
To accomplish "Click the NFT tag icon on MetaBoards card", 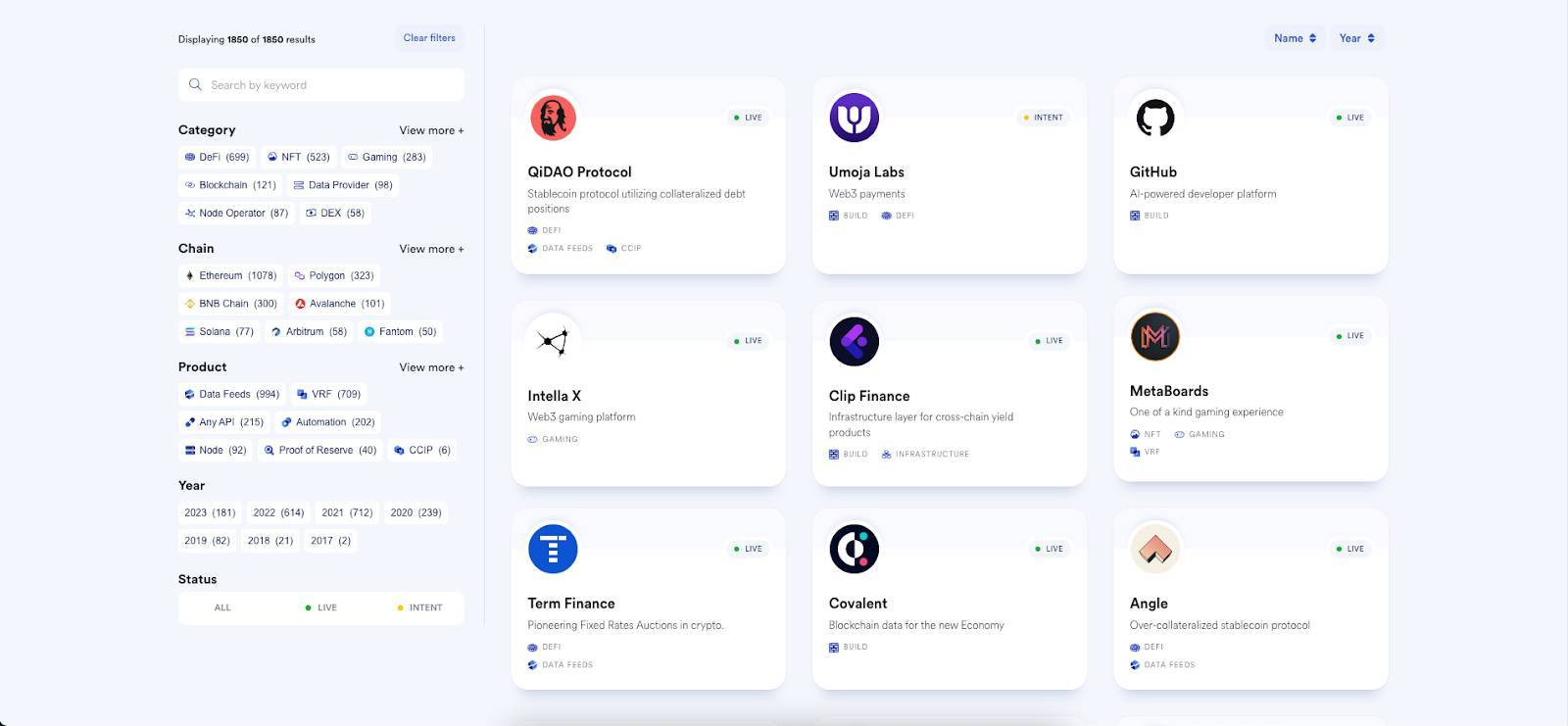I will click(x=1135, y=434).
